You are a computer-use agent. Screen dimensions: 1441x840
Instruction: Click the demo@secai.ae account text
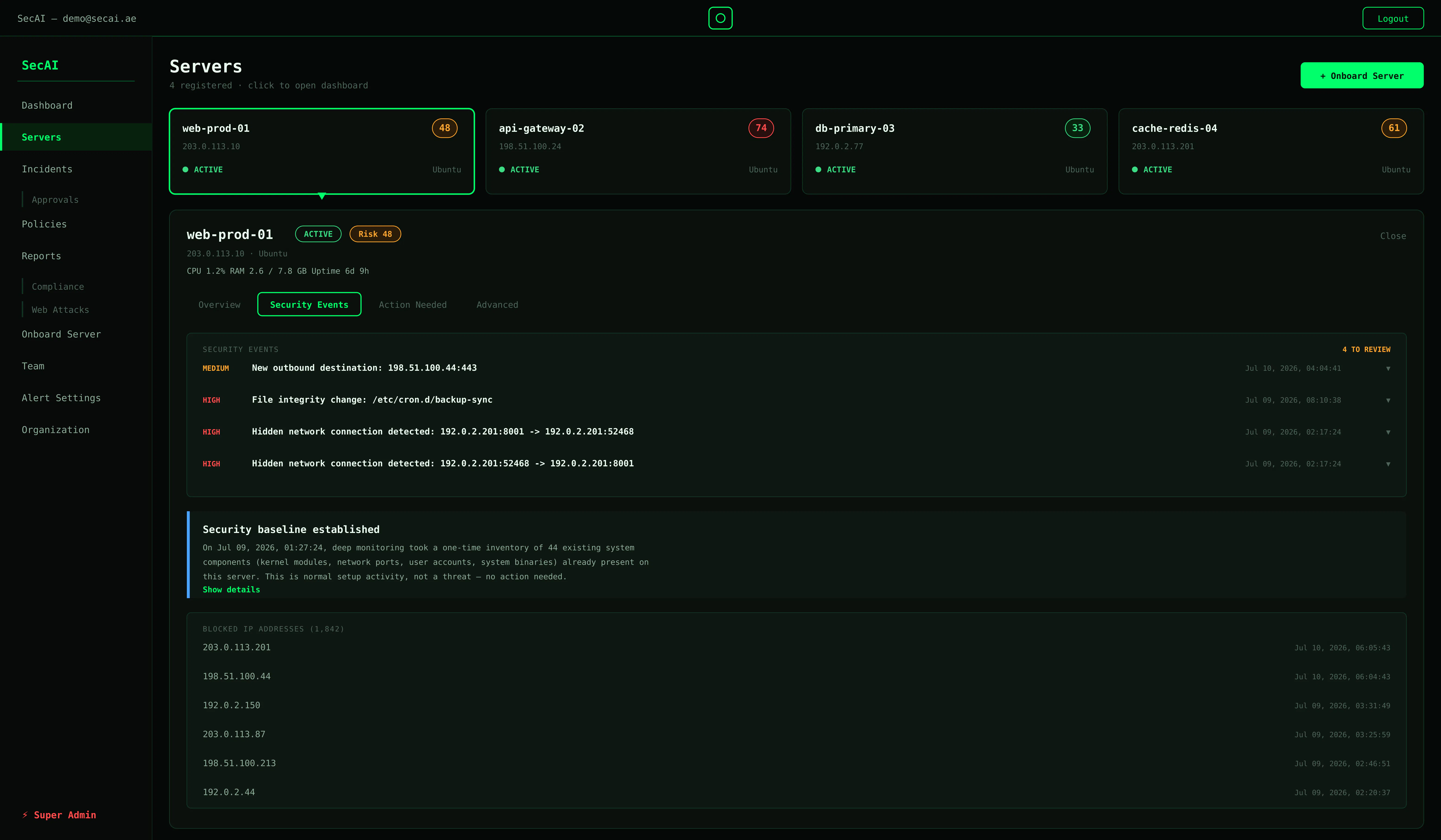(99, 18)
